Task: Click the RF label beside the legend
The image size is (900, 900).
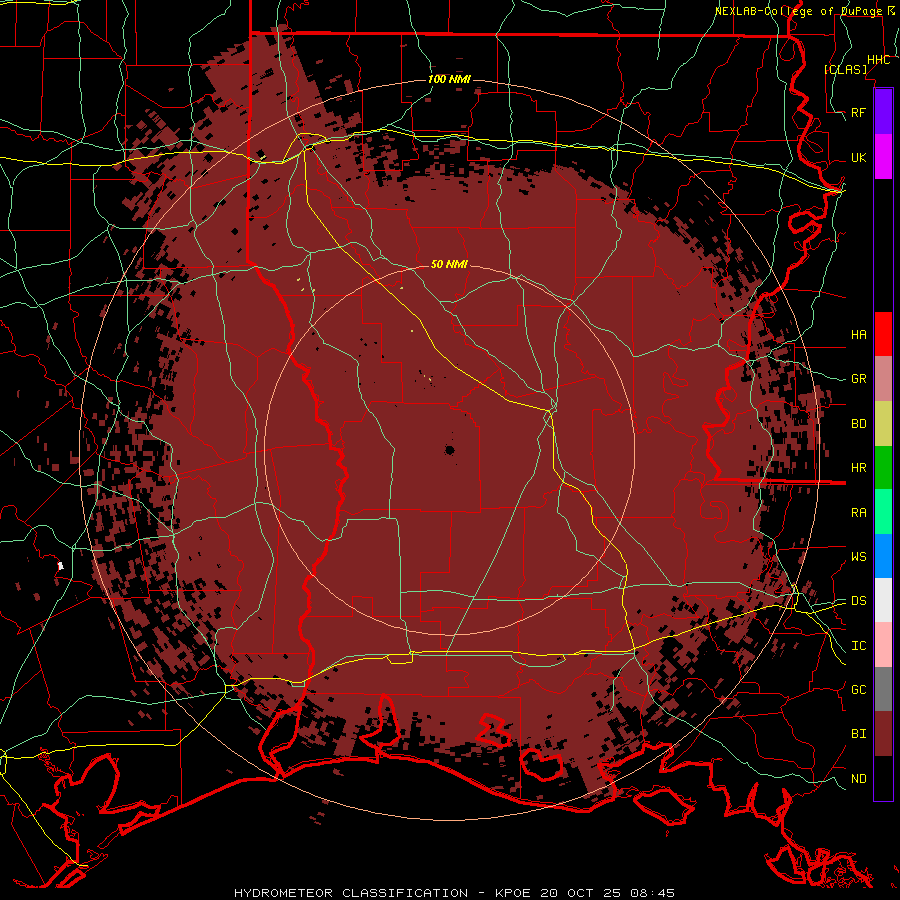Action: tap(859, 112)
